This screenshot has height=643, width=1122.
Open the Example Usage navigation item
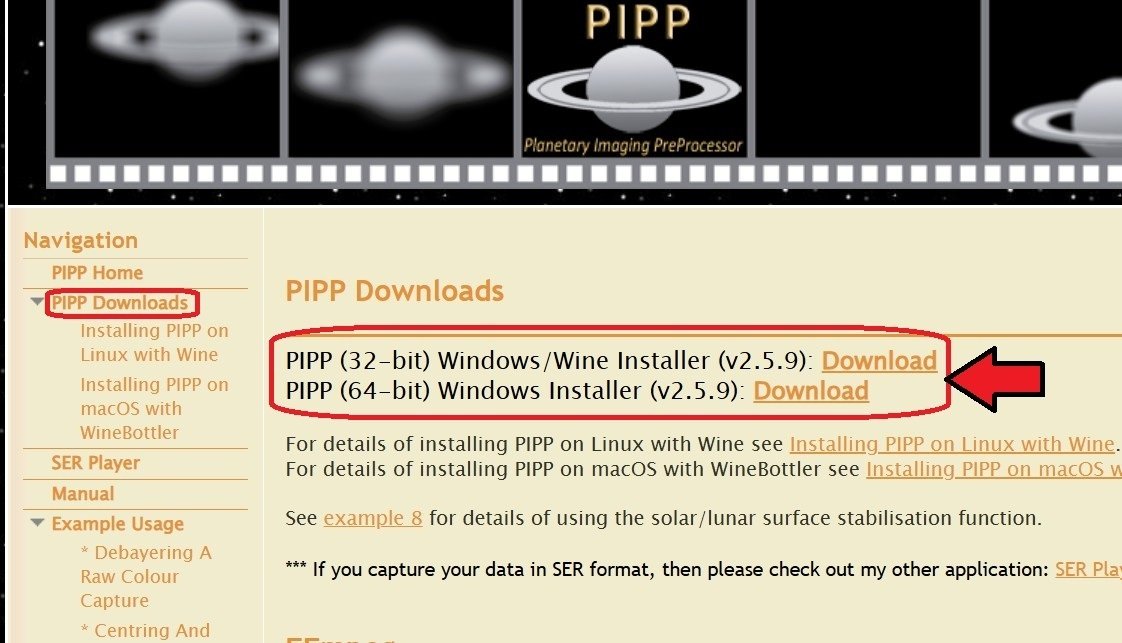(117, 524)
